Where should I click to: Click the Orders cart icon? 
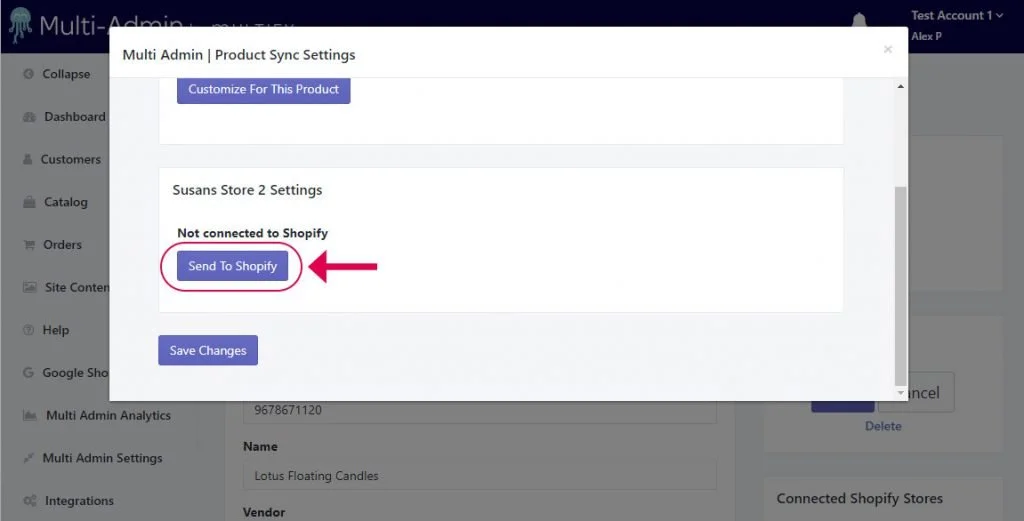click(x=29, y=245)
